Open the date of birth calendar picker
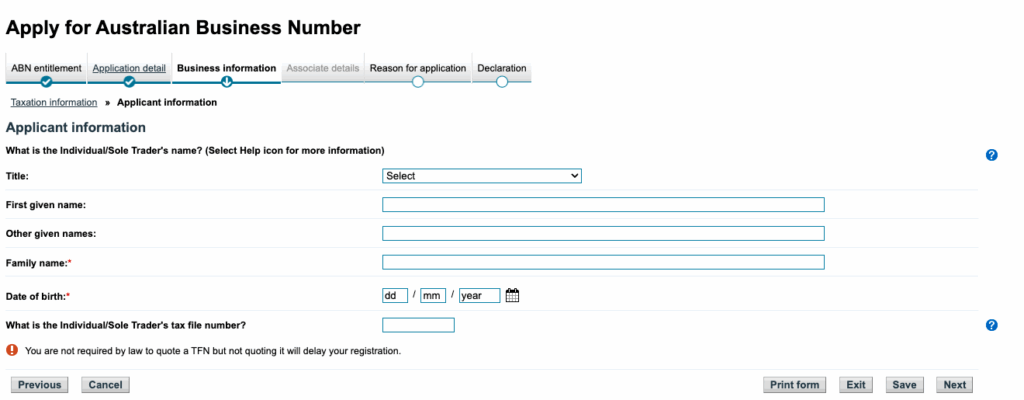This screenshot has width=1024, height=400. 513,295
